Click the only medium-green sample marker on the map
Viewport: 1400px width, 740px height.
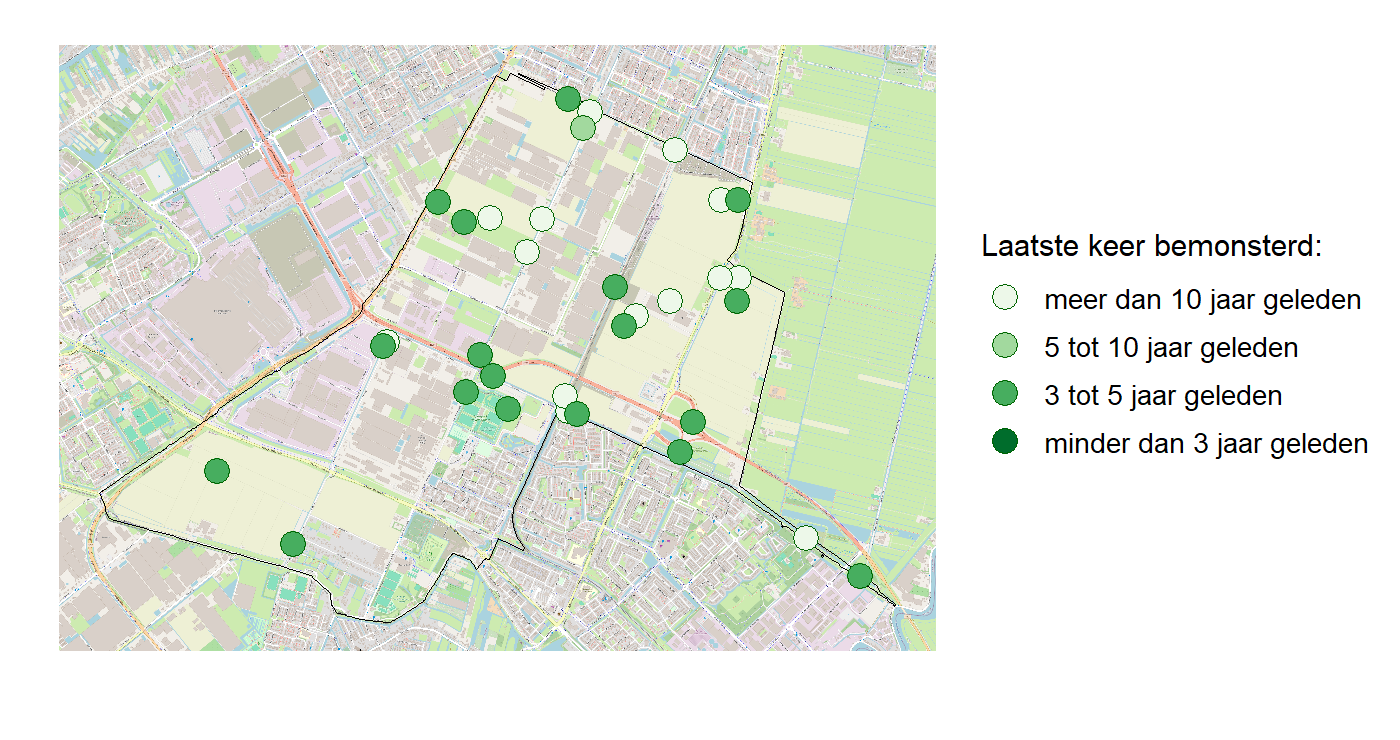[583, 128]
